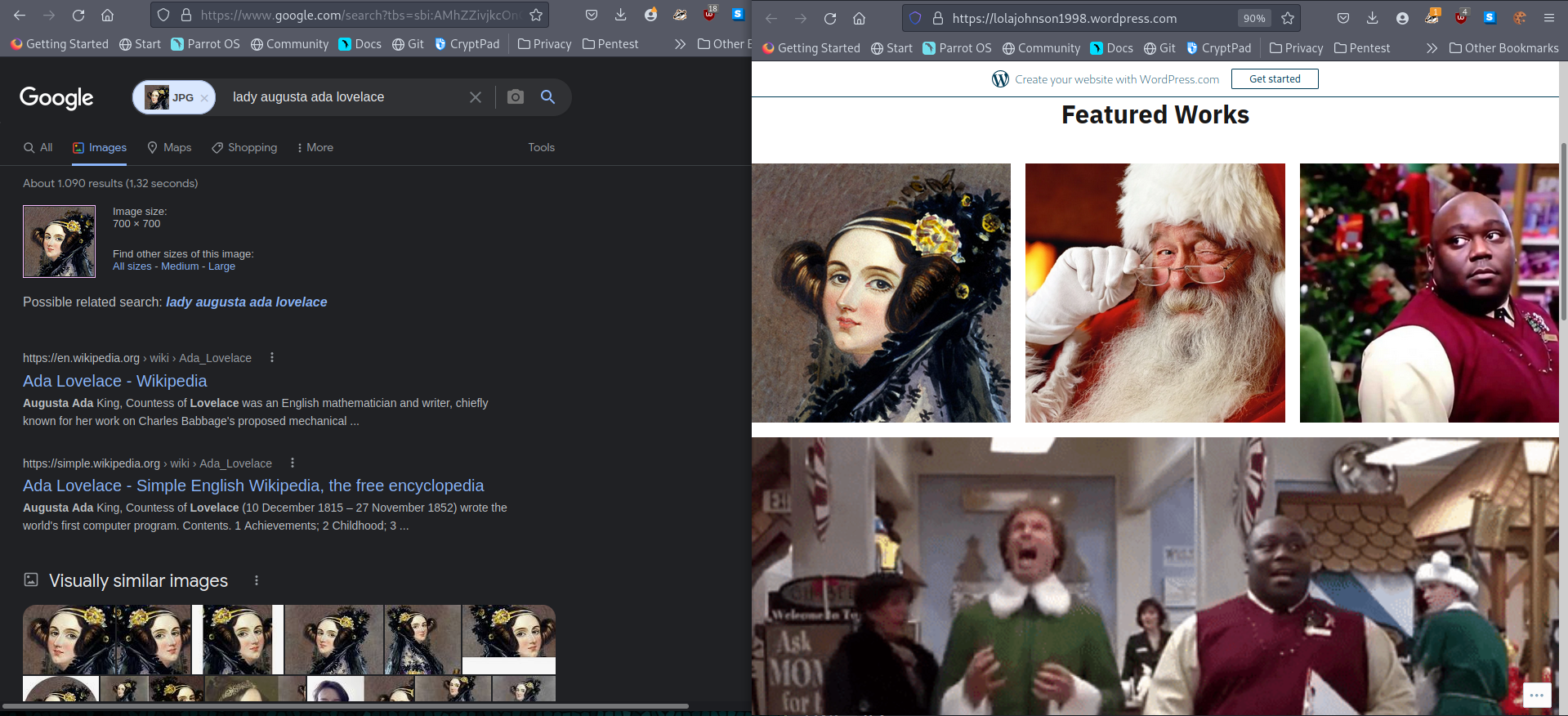Open the More search options dropdown
This screenshot has width=1568, height=716.
pyautogui.click(x=315, y=147)
